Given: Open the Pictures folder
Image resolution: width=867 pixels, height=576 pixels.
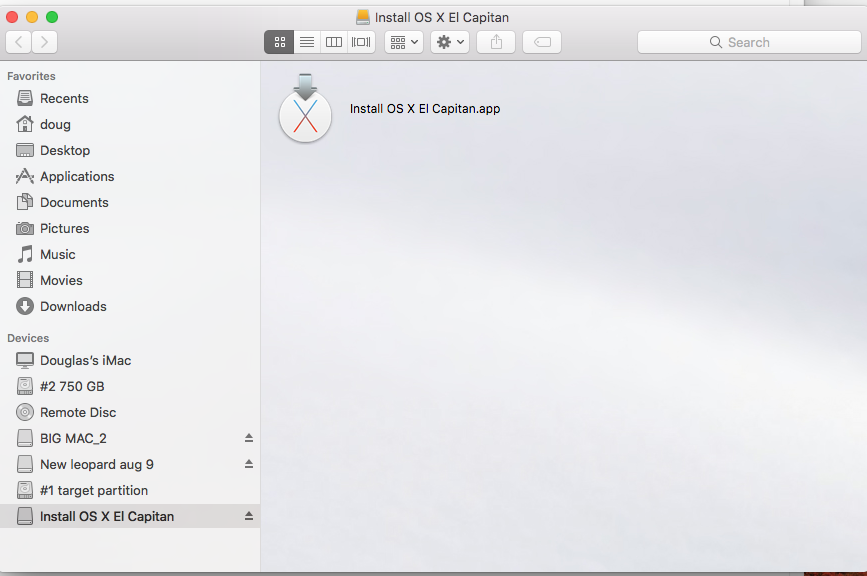Looking at the screenshot, I should point(130,228).
